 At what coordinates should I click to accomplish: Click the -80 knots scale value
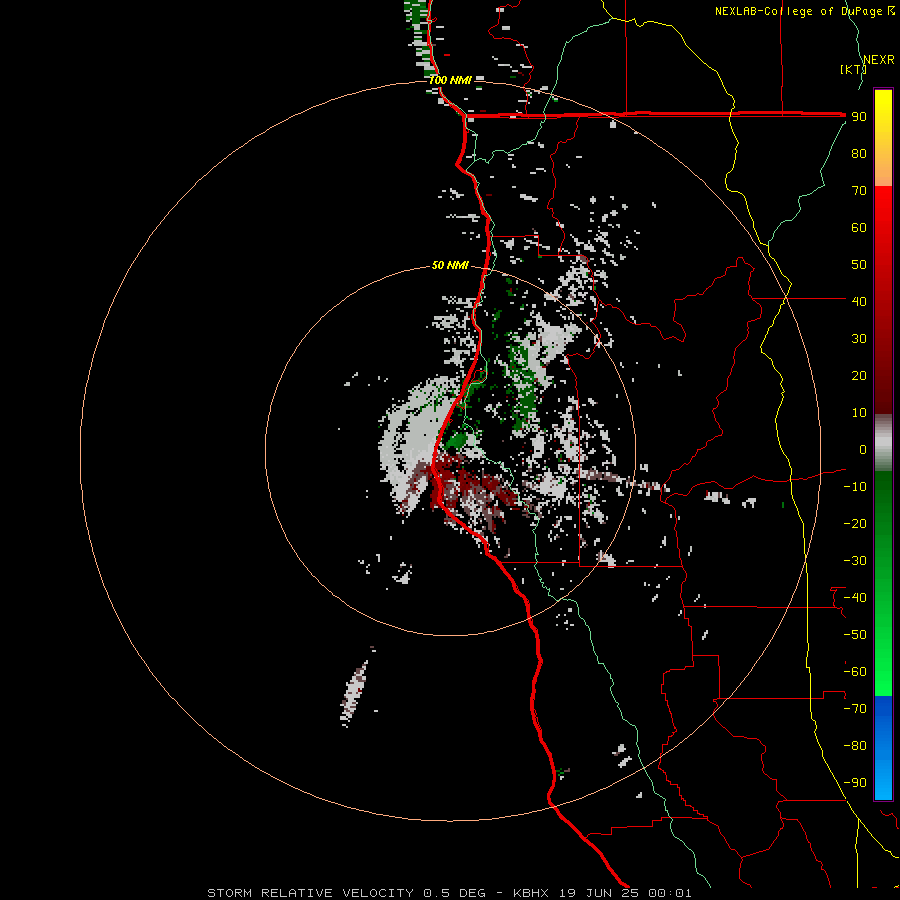point(855,746)
